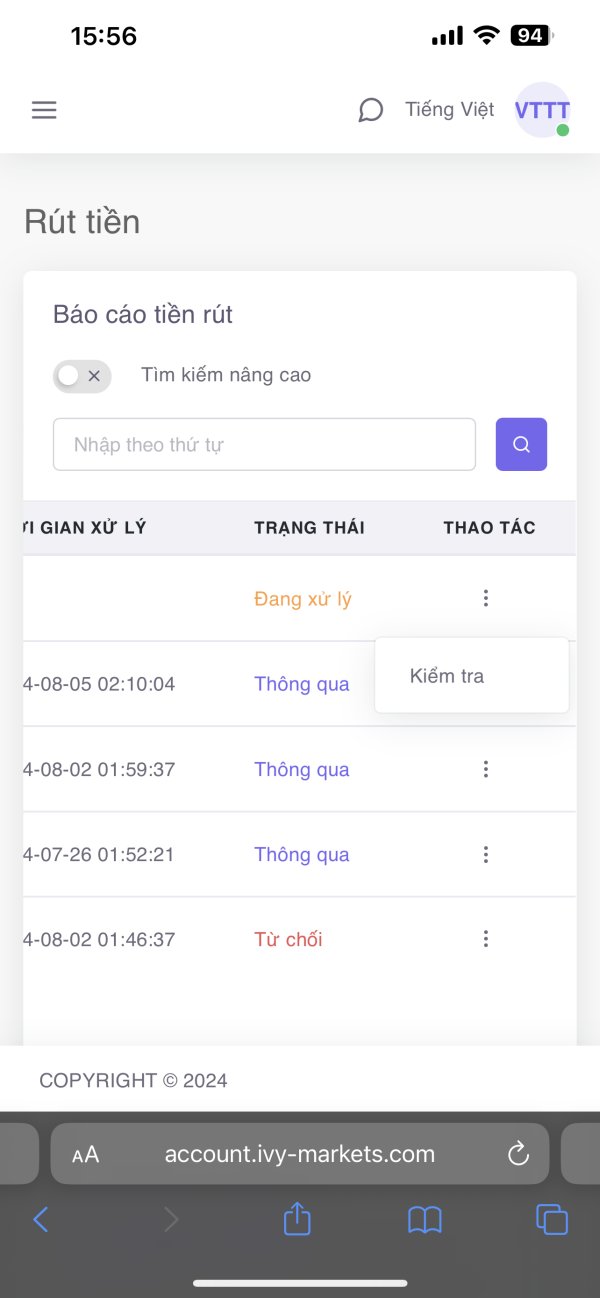Open actions menu for the Từ chối row
This screenshot has height=1298, width=600.
(486, 939)
